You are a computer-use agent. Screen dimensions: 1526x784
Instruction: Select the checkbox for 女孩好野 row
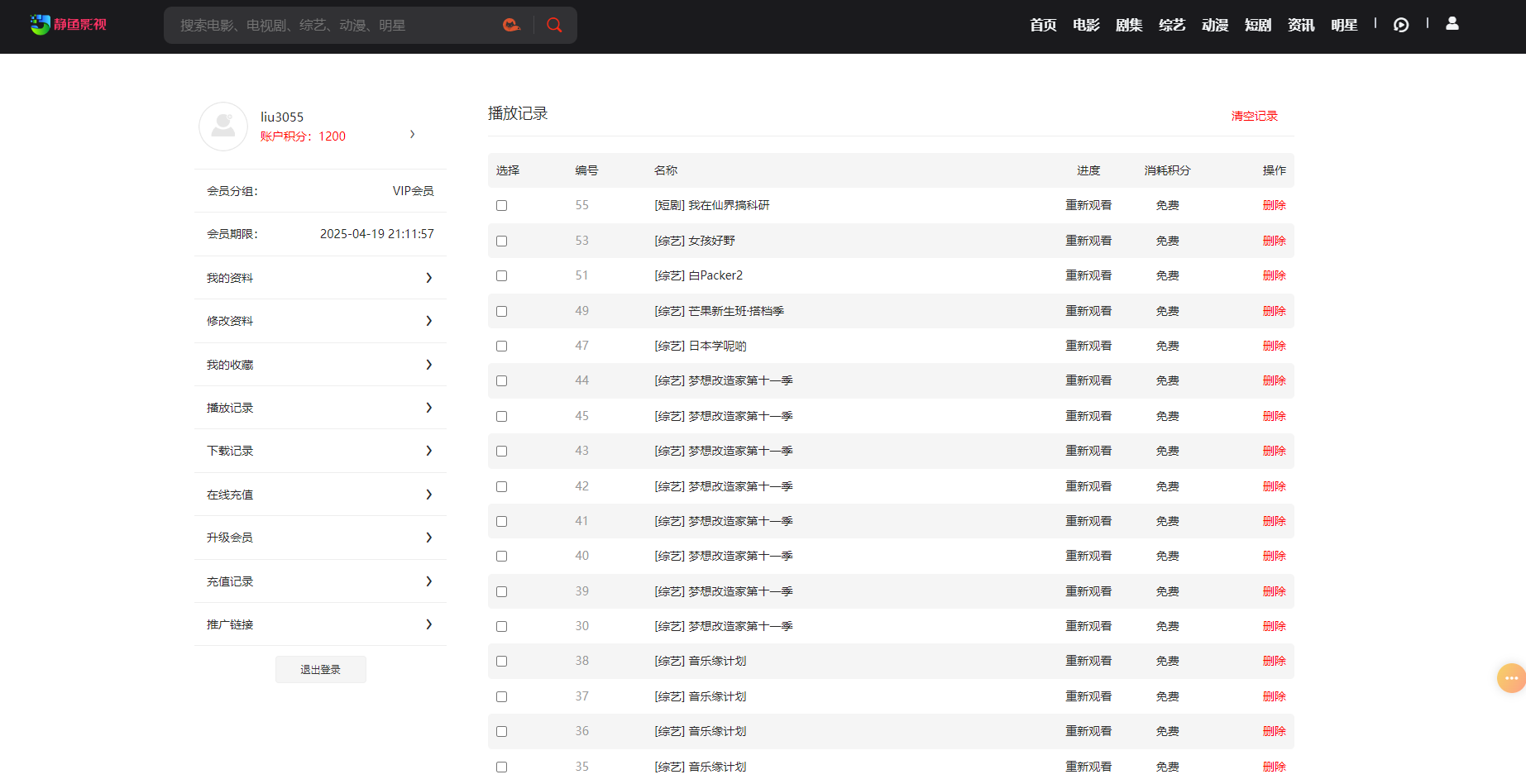click(x=501, y=241)
